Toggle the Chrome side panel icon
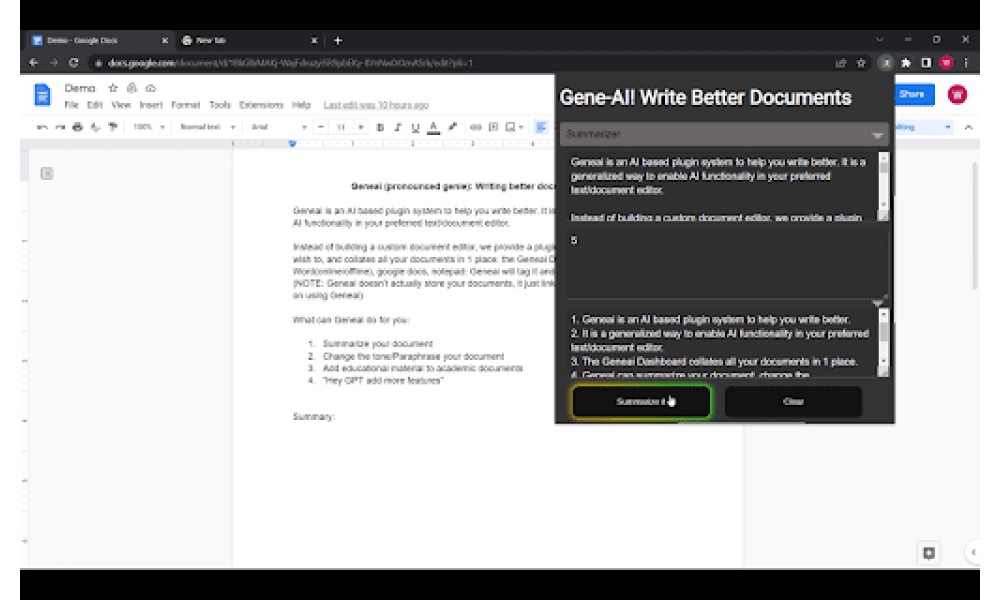The height and width of the screenshot is (600, 1000). click(926, 62)
